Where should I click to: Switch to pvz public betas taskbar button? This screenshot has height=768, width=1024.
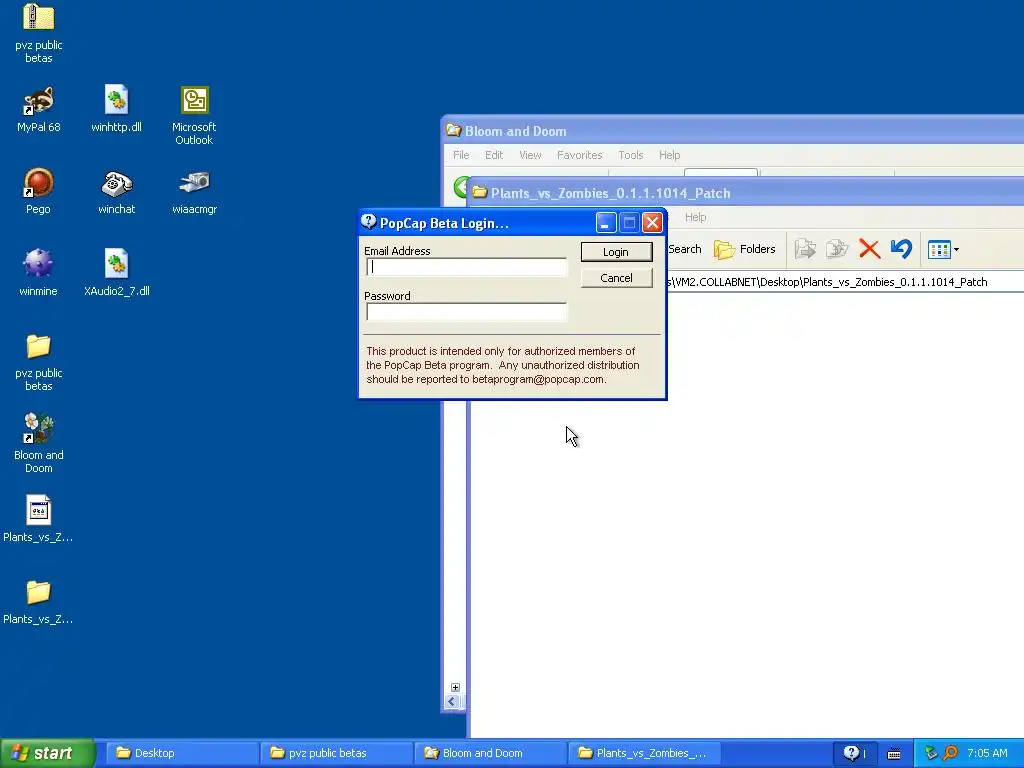click(336, 753)
